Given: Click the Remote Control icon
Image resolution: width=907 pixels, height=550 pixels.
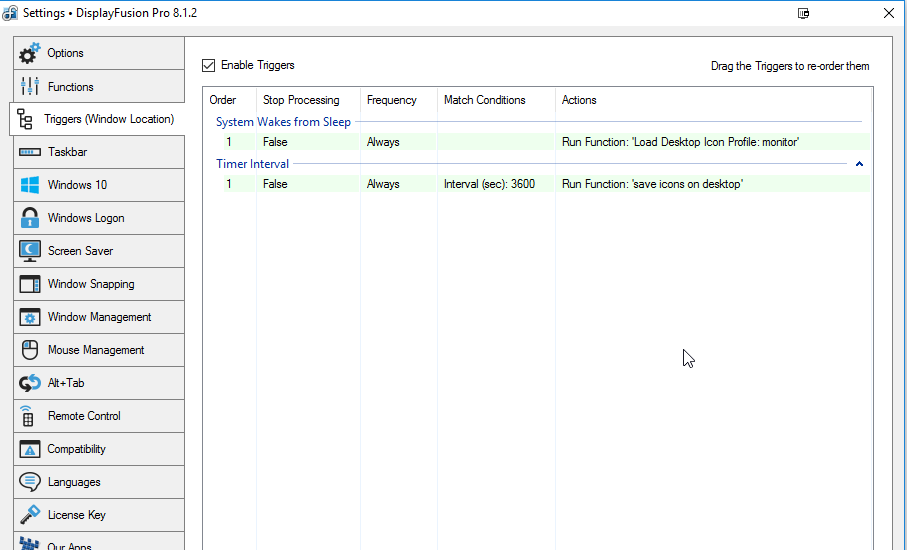Looking at the screenshot, I should tap(27, 416).
